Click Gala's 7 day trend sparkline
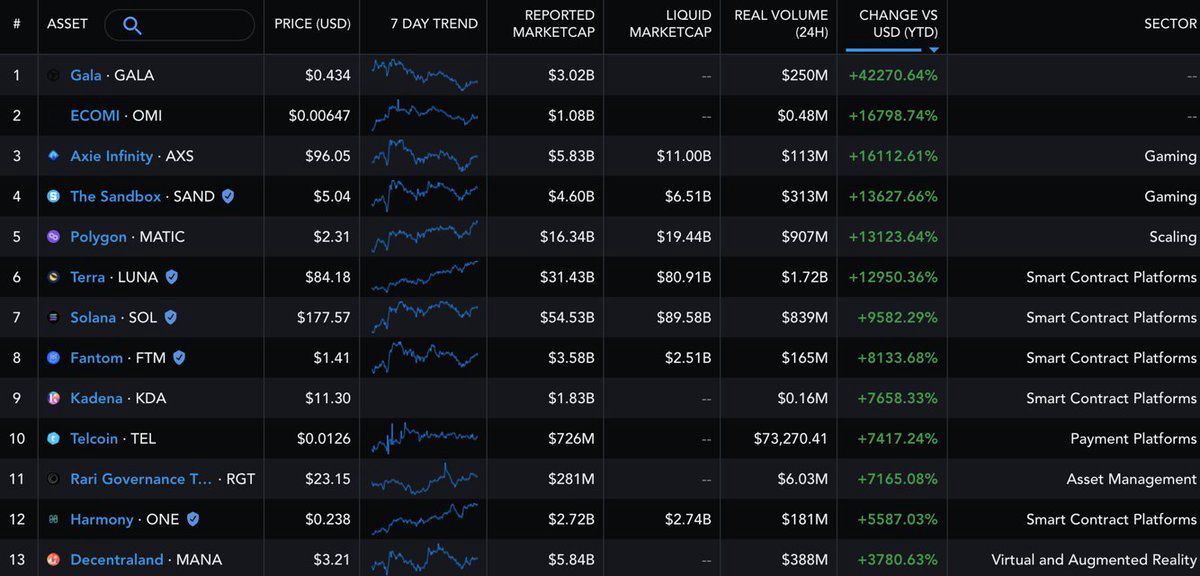The width and height of the screenshot is (1200, 576). pos(425,75)
